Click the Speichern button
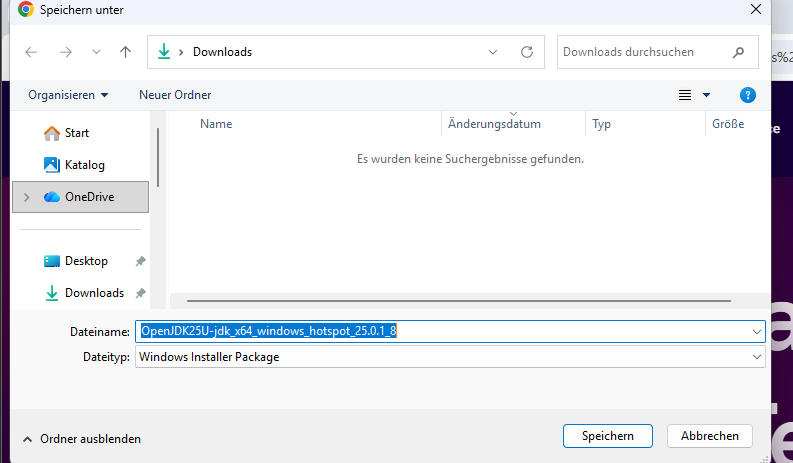Screen dimensions: 793x463 pyautogui.click(x=608, y=436)
